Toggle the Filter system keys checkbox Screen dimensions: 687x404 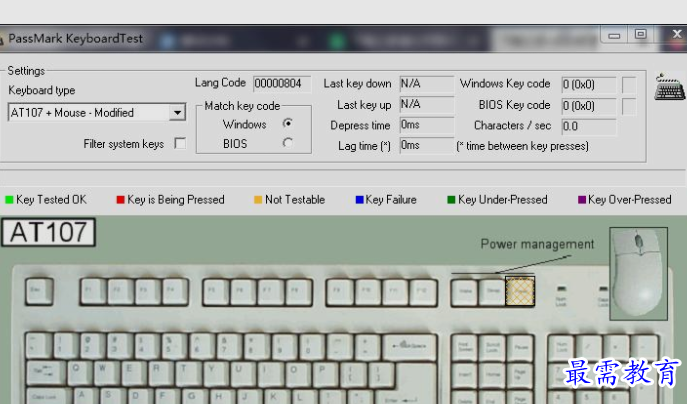click(180, 143)
